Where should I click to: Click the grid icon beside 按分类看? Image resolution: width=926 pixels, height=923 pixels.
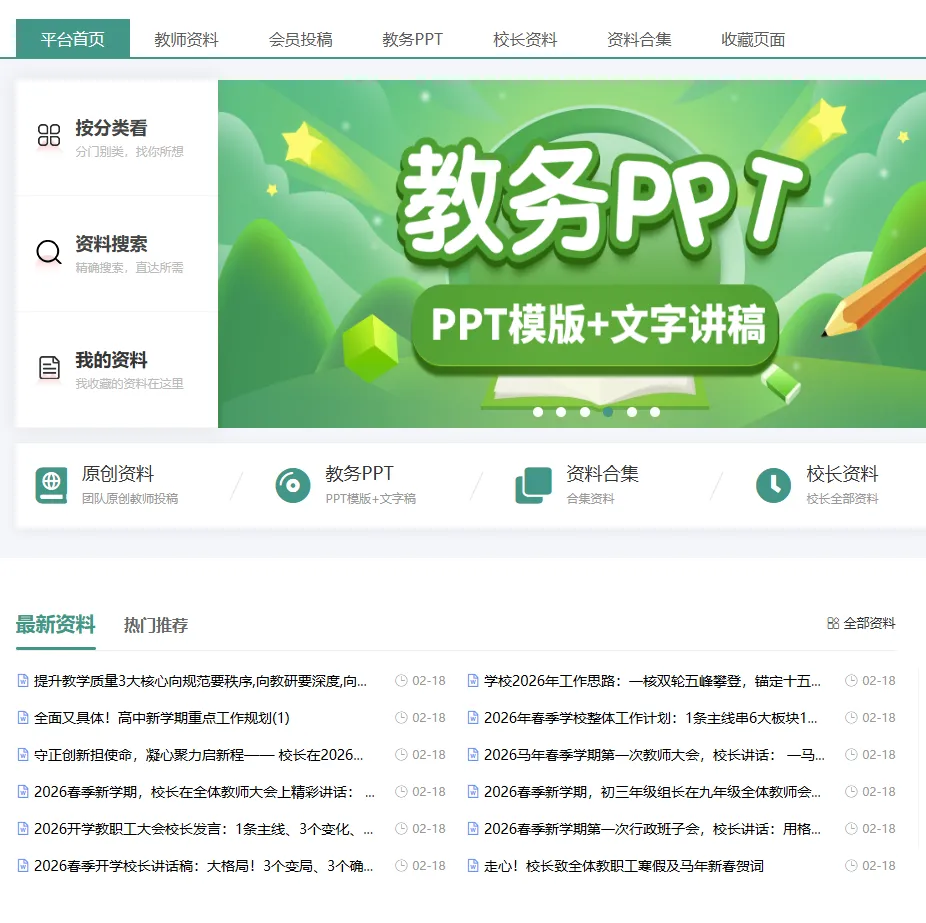click(48, 137)
